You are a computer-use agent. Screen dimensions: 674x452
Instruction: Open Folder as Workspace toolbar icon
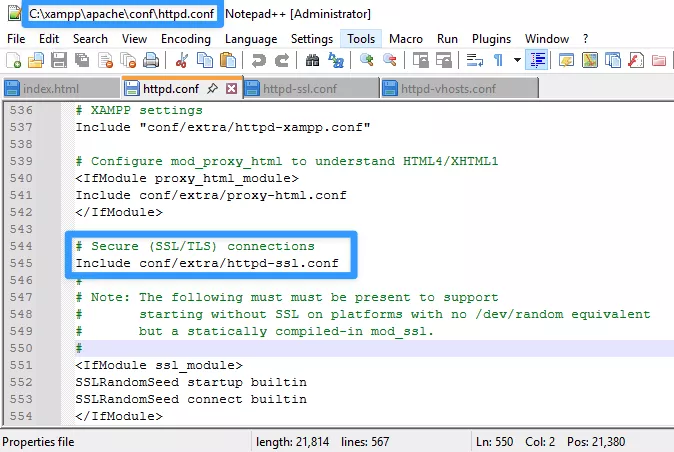pos(659,60)
